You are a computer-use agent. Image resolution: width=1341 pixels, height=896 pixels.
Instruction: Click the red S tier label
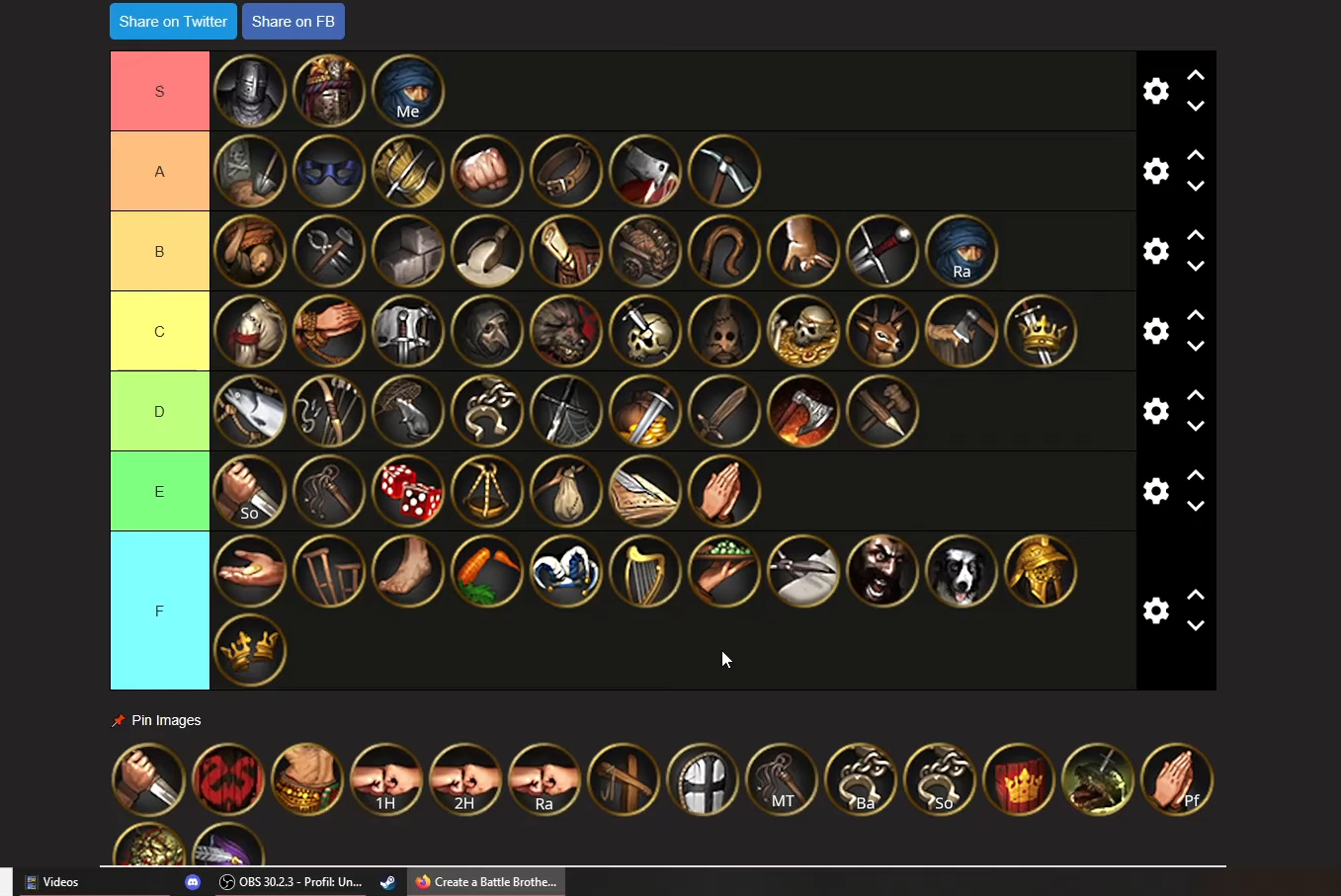160,91
